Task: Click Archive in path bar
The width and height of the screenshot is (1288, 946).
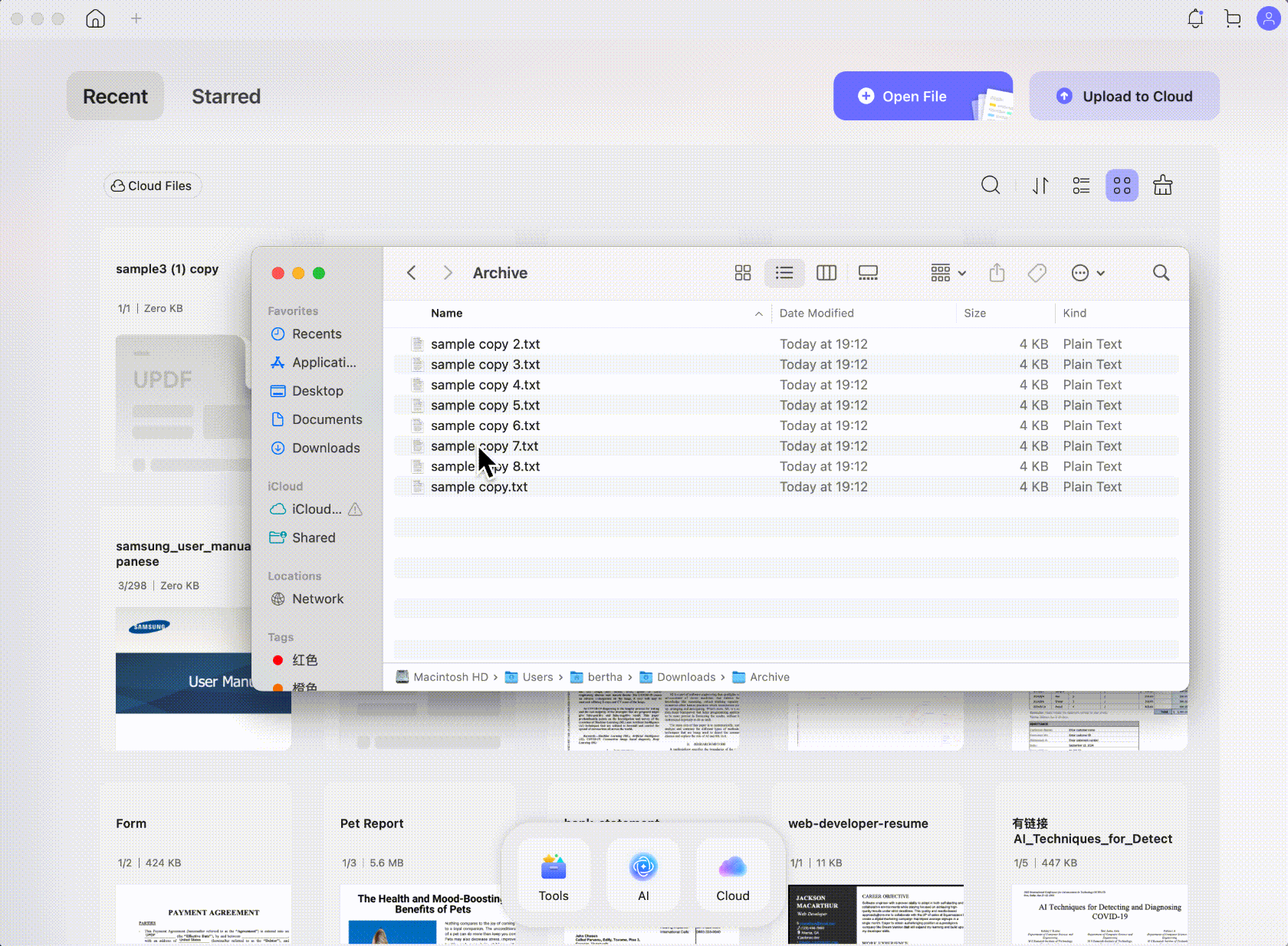Action: pyautogui.click(x=761, y=677)
